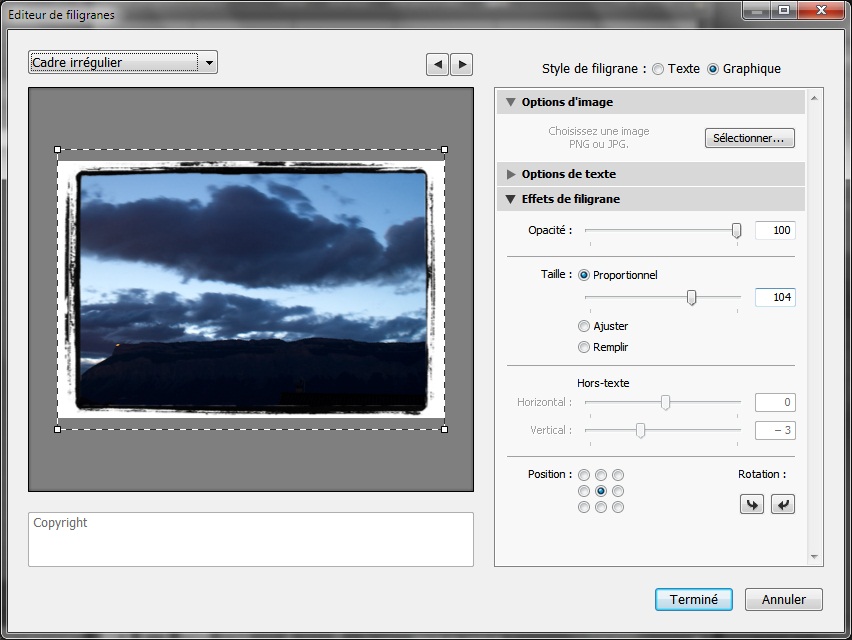Click the Opacité slider handle
Viewport: 852px width, 640px height.
click(x=736, y=230)
